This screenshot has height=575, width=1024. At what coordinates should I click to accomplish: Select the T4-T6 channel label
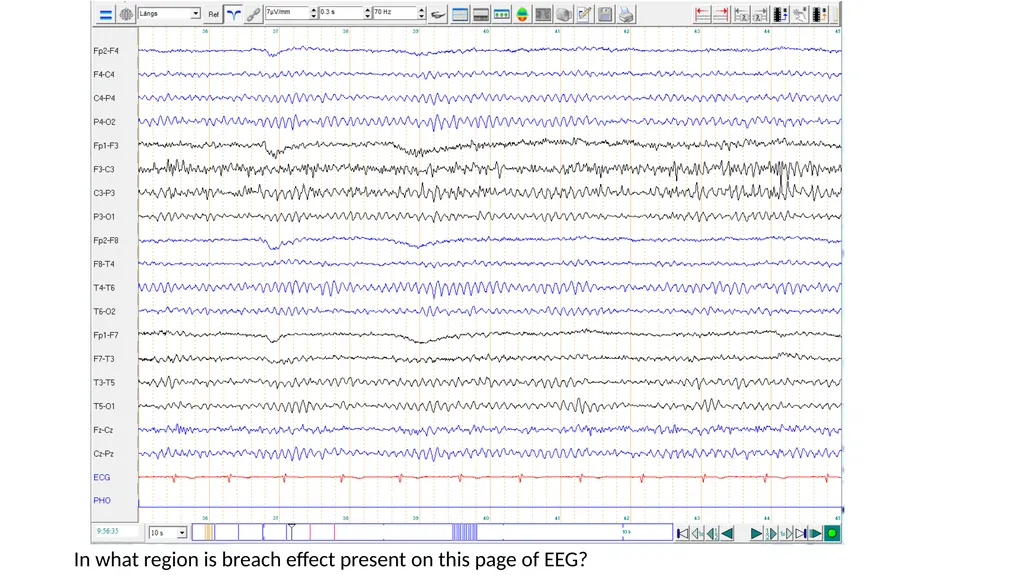click(104, 288)
